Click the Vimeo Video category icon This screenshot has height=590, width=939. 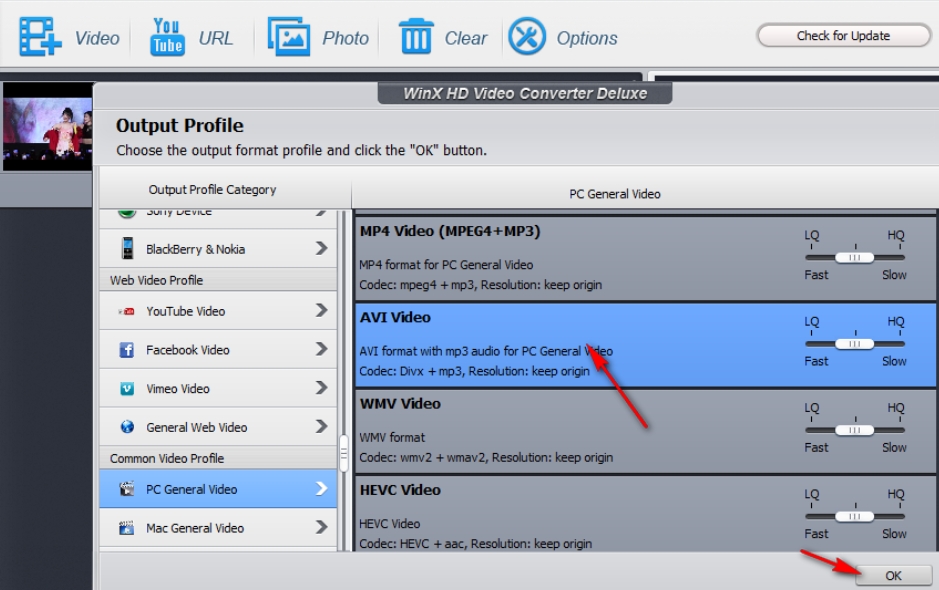click(x=127, y=389)
